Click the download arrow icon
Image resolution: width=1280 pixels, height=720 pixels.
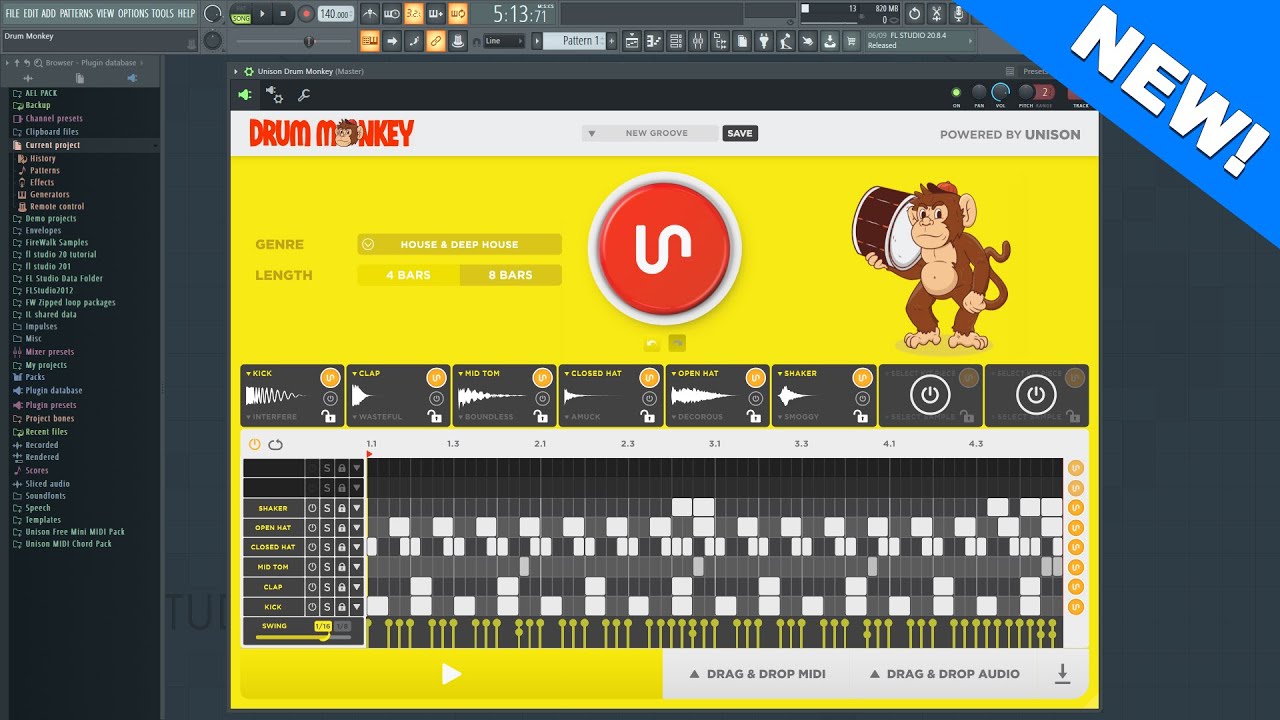(x=1063, y=674)
